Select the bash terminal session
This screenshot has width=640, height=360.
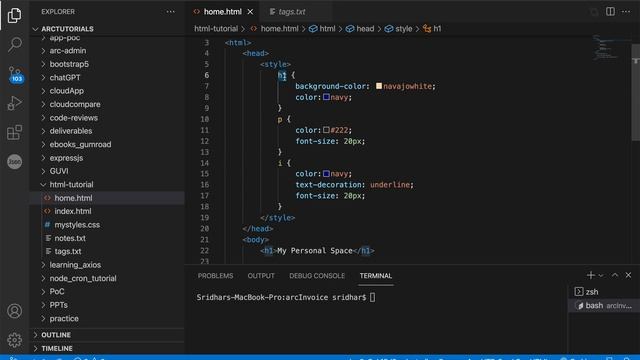[603, 305]
